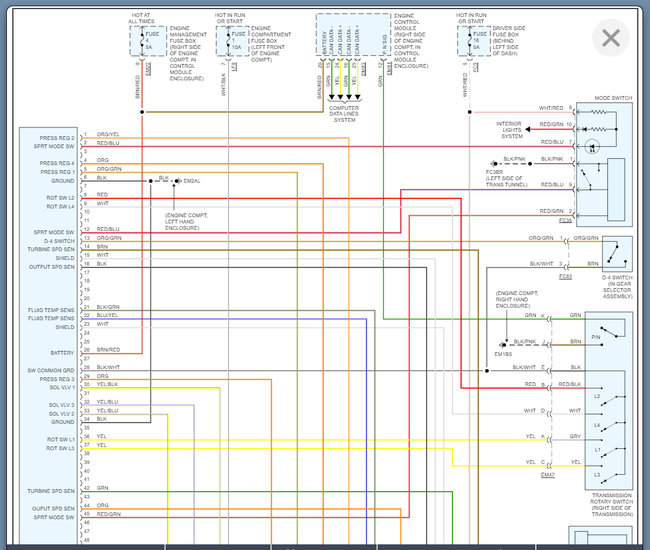Click the FC3BR ground label
This screenshot has width=650, height=550.
pyautogui.click(x=495, y=172)
